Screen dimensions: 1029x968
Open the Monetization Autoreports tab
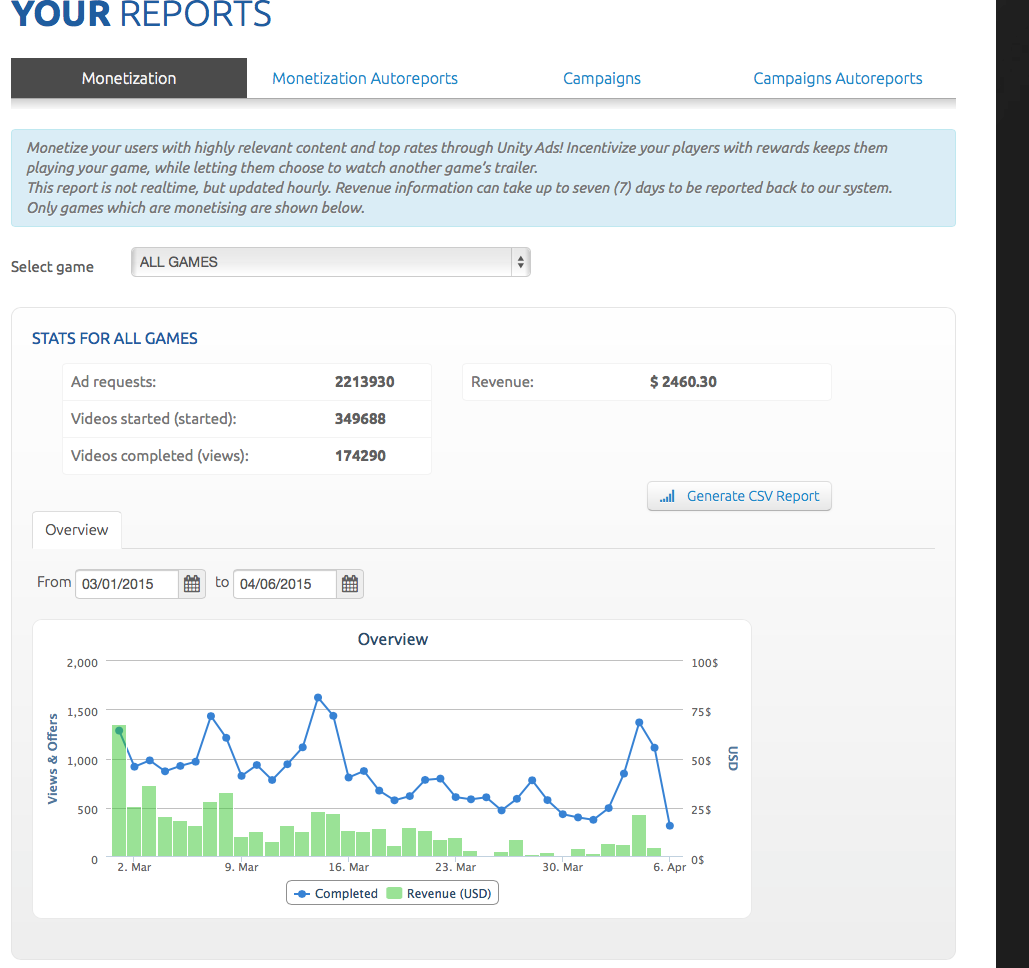point(364,78)
